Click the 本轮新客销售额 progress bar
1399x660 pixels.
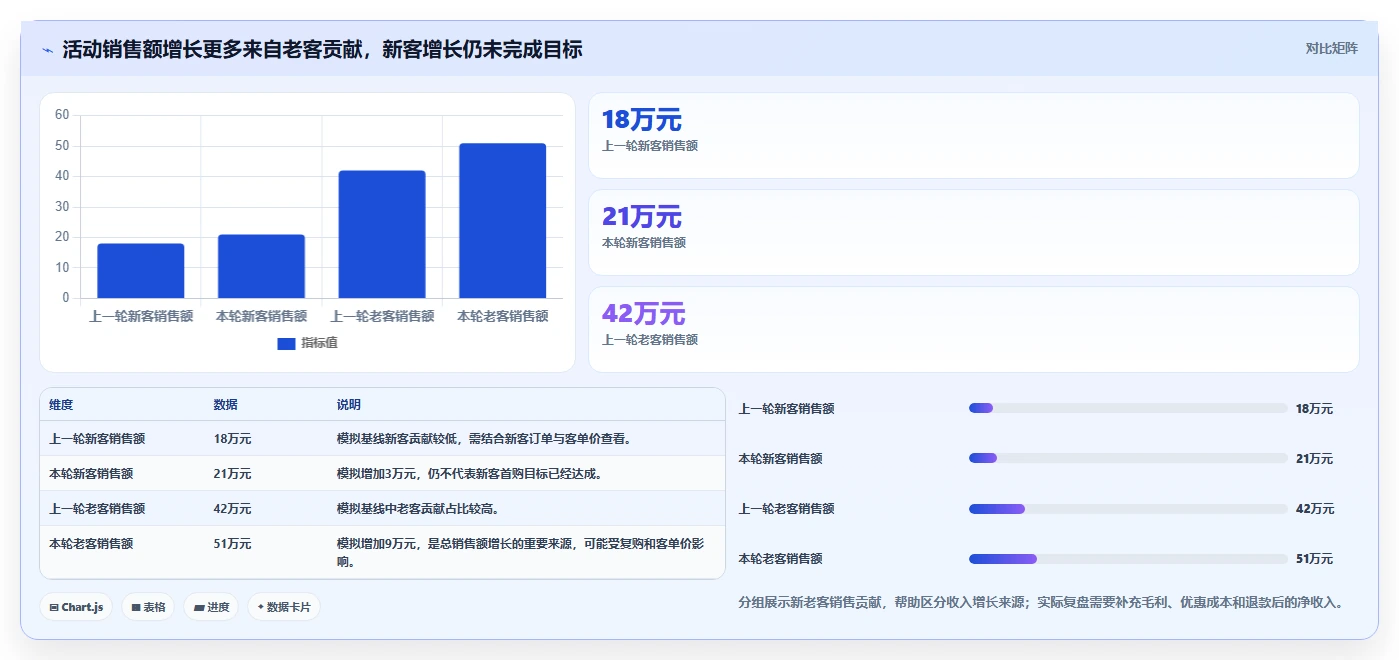pos(1128,458)
